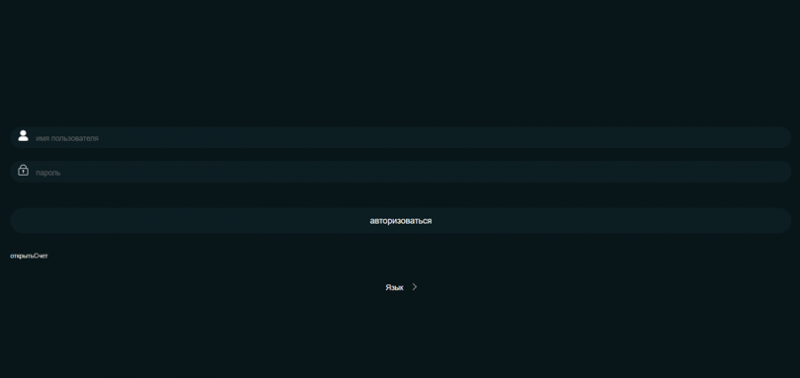This screenshot has width=800, height=378.
Task: Click inside the rounded username bar
Action: 401,138
